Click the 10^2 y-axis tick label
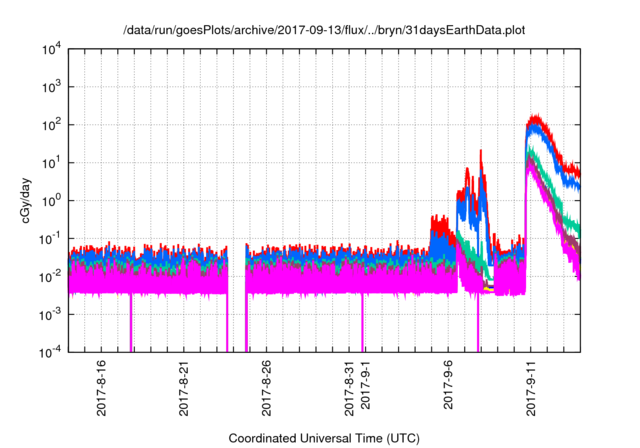Image resolution: width=640 pixels, height=448 pixels. tap(51, 125)
